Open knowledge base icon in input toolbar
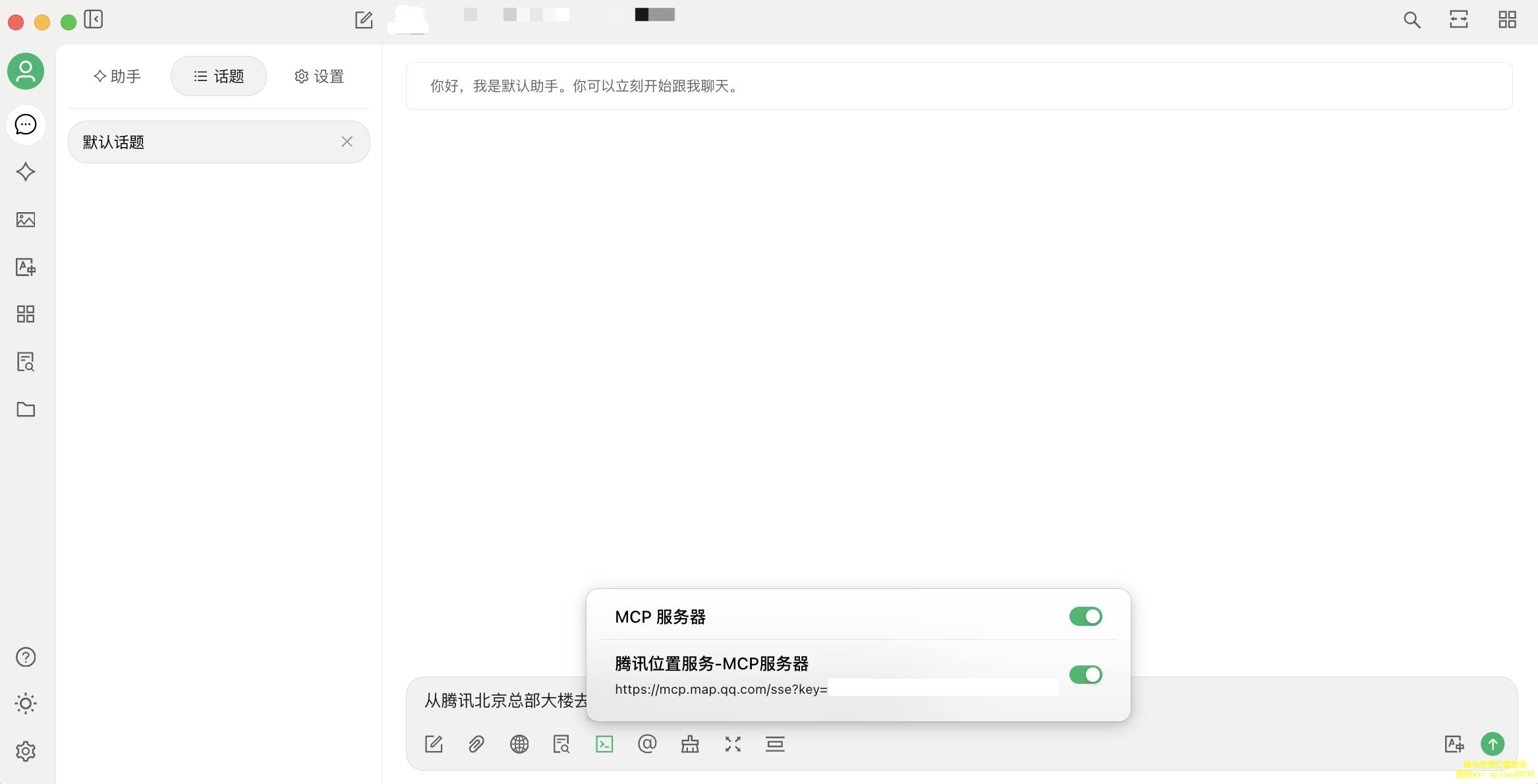This screenshot has height=784, width=1538. coord(561,744)
